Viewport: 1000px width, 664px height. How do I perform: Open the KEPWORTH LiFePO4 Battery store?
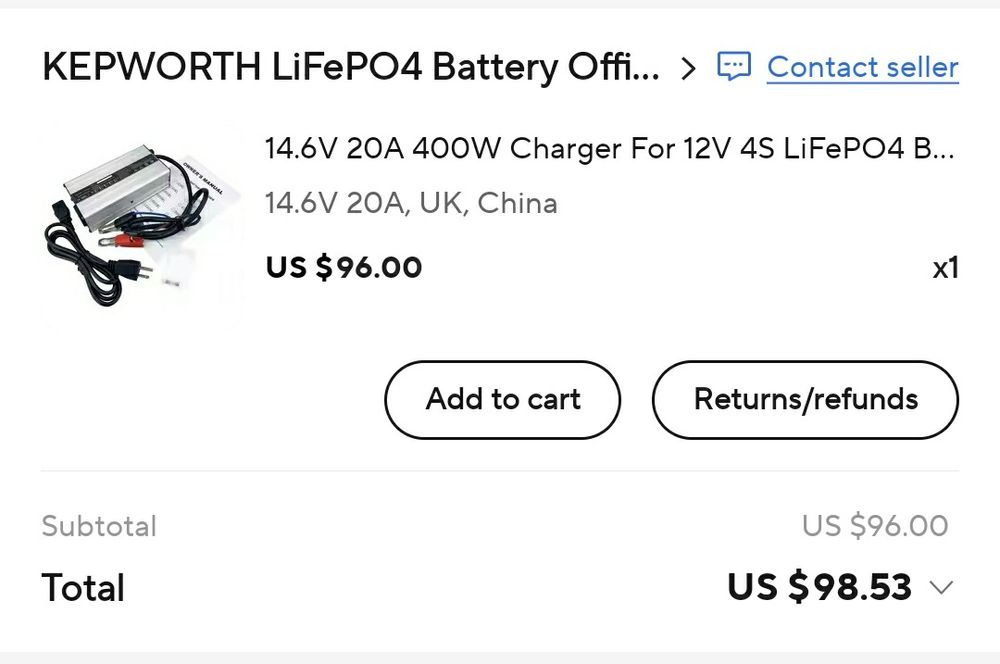351,67
